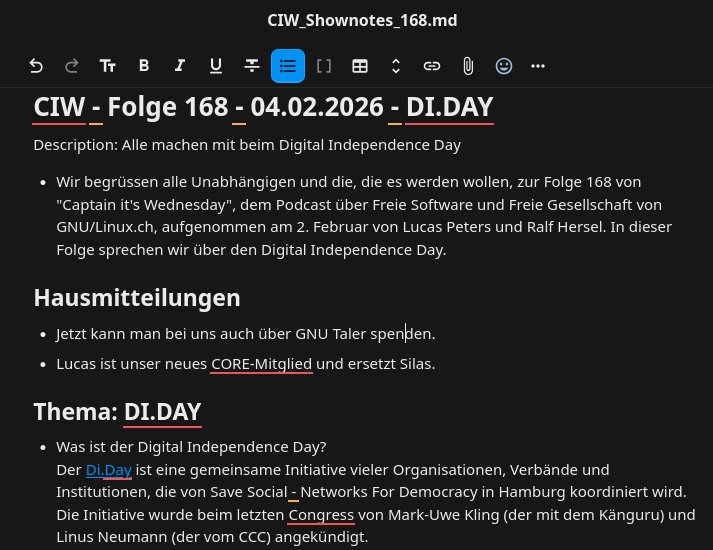Viewport: 713px width, 550px height.
Task: Toggle italic formatting
Action: 180,66
